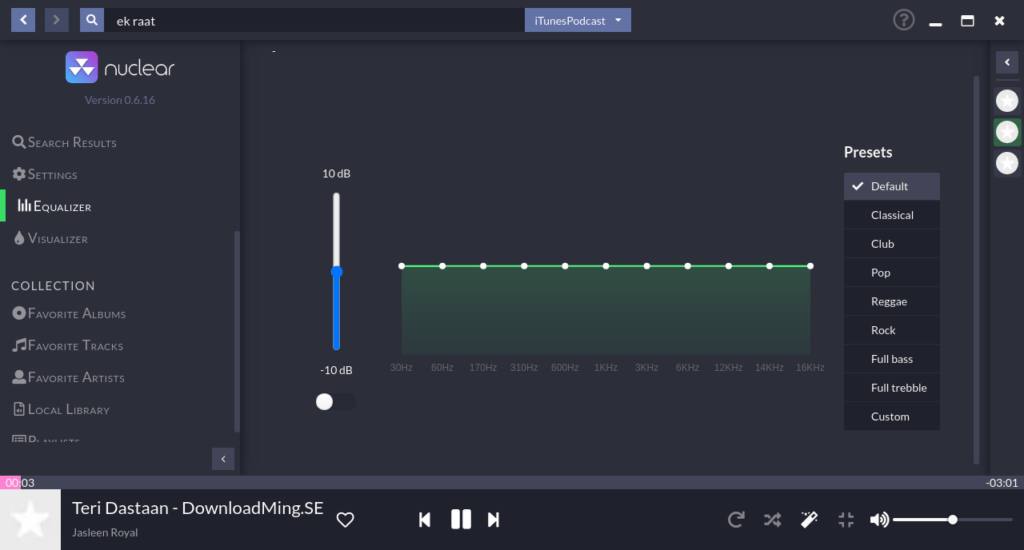Mute with the speaker icon
The width and height of the screenshot is (1024, 550).
[x=879, y=520]
